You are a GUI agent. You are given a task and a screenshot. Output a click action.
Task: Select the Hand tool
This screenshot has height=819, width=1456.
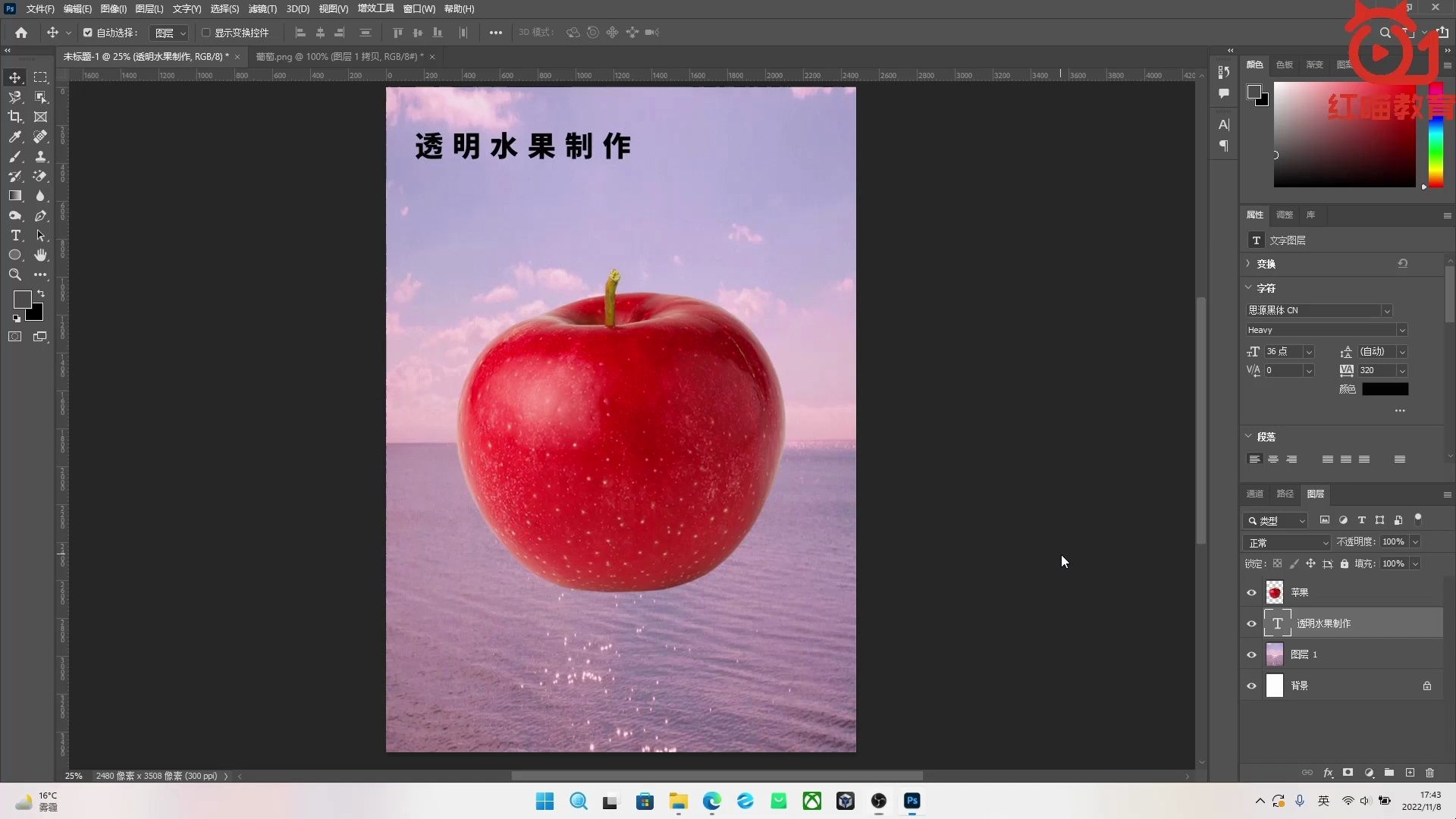tap(41, 255)
